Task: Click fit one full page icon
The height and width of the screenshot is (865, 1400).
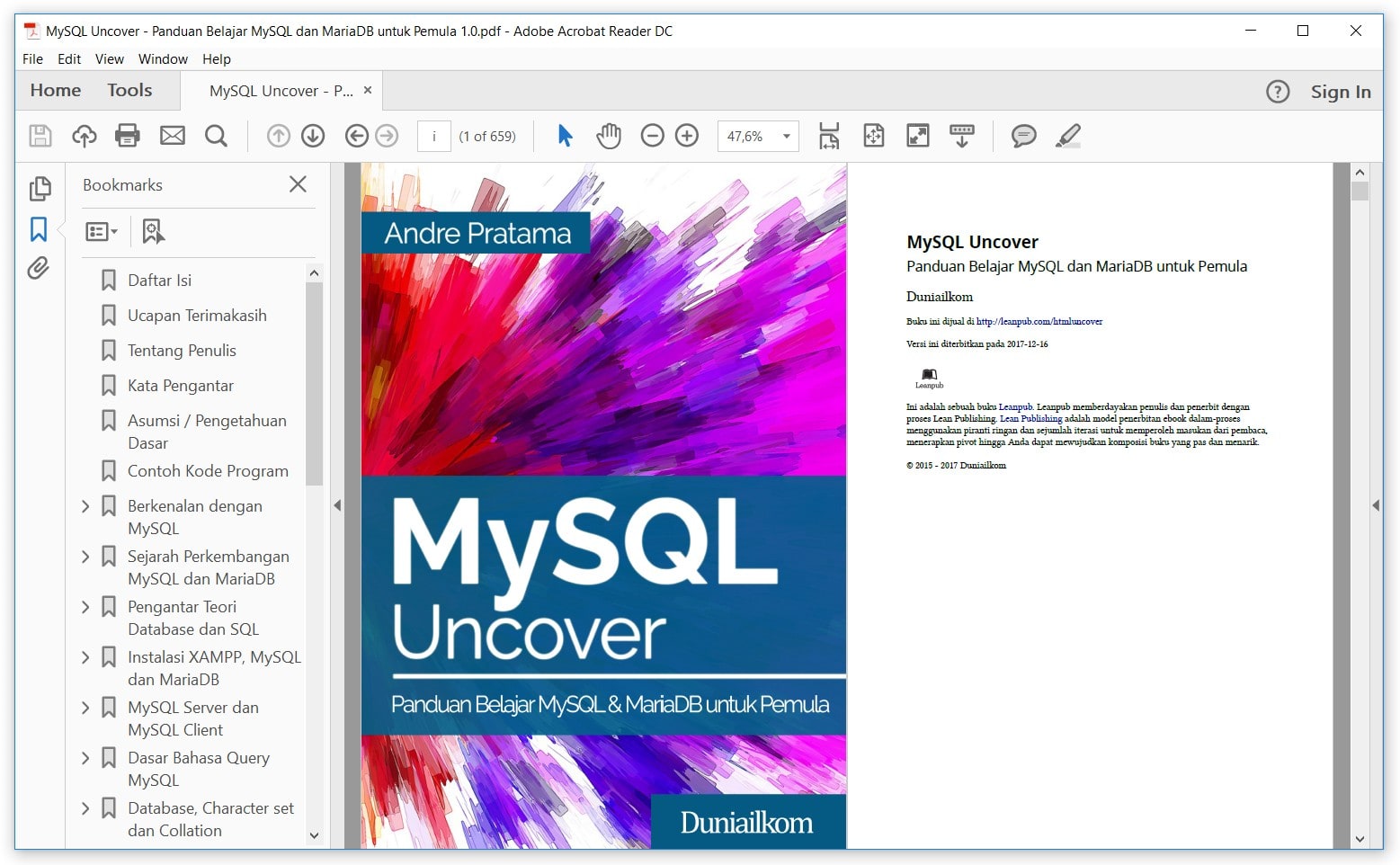Action: pyautogui.click(x=874, y=136)
